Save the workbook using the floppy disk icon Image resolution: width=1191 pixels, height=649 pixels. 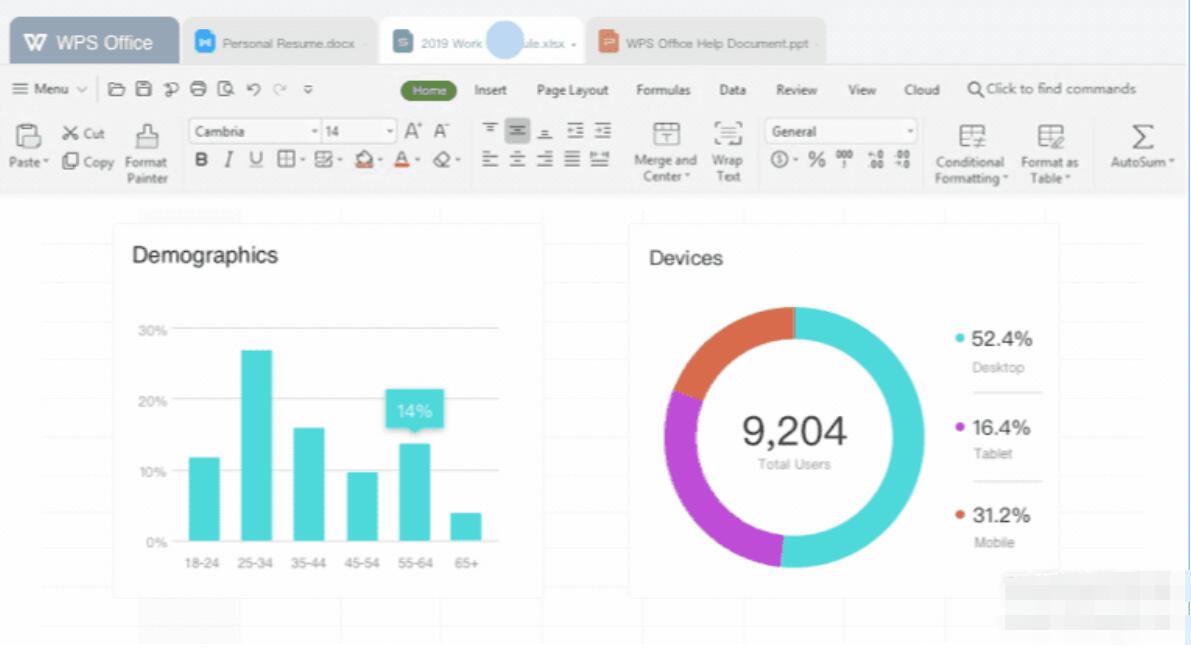pos(144,90)
